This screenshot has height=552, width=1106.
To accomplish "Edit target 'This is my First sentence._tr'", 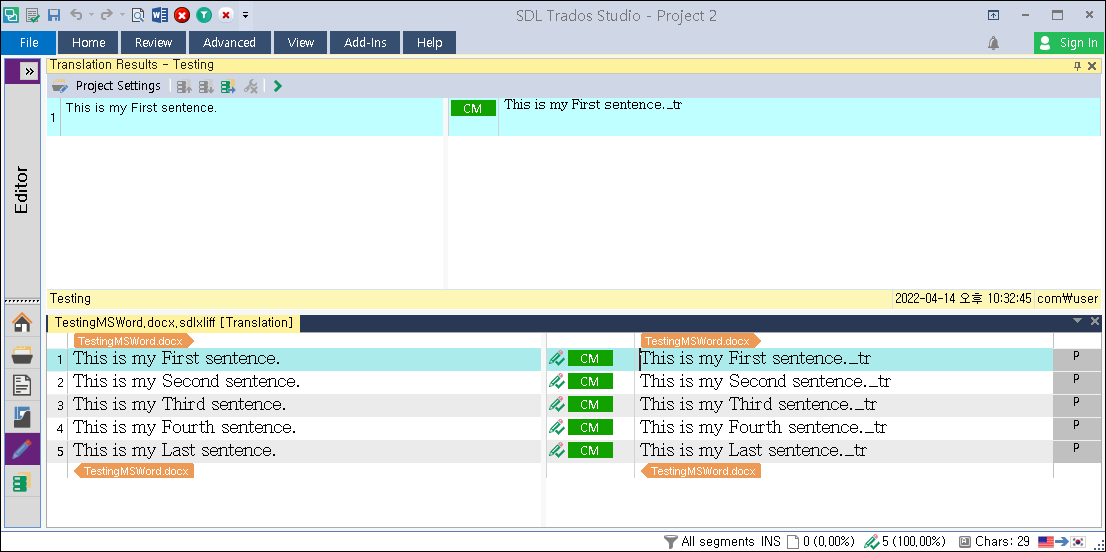I will point(755,359).
